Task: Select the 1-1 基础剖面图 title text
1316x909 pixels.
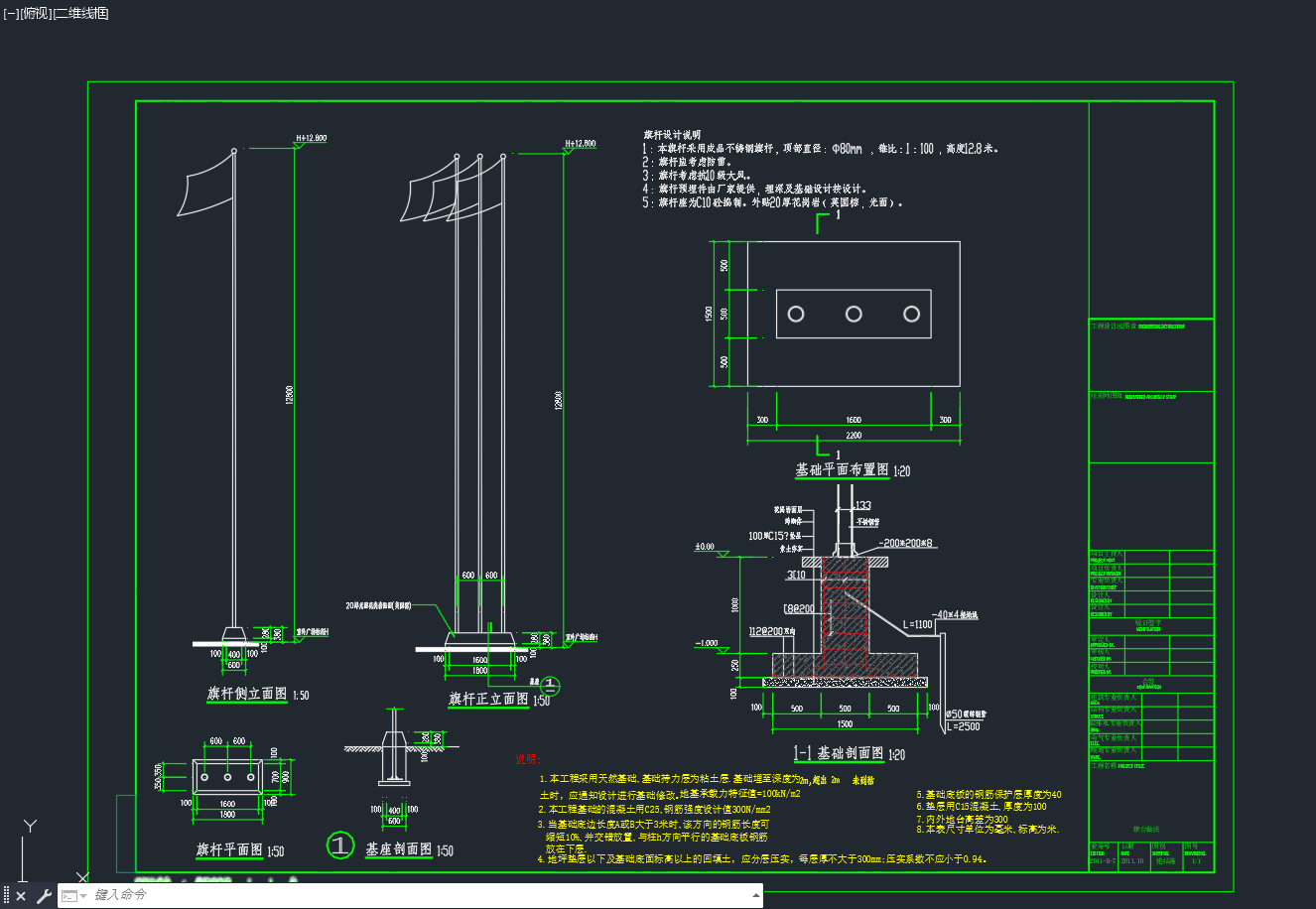Action: coord(840,753)
